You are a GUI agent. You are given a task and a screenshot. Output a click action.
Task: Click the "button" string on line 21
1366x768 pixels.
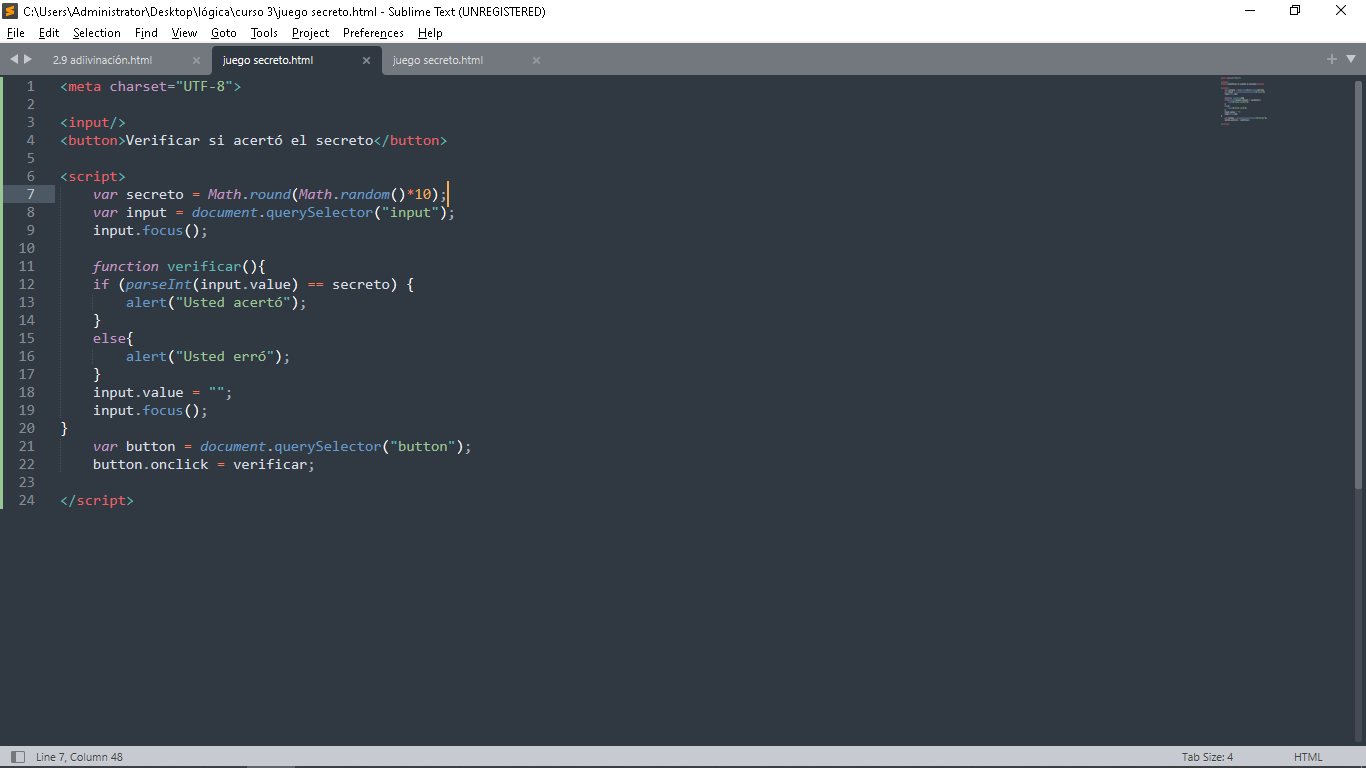pos(423,446)
